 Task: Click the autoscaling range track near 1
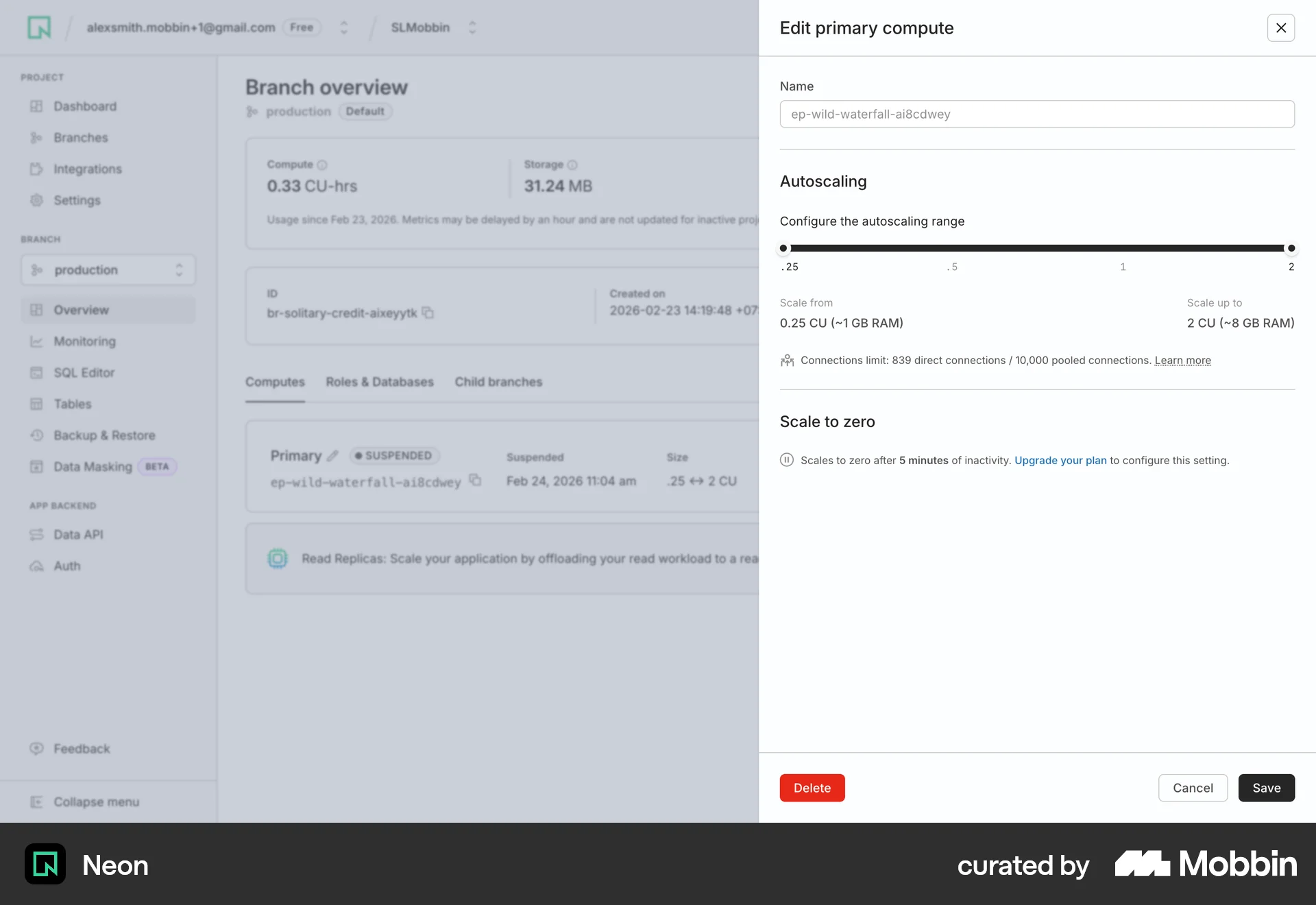point(1123,248)
